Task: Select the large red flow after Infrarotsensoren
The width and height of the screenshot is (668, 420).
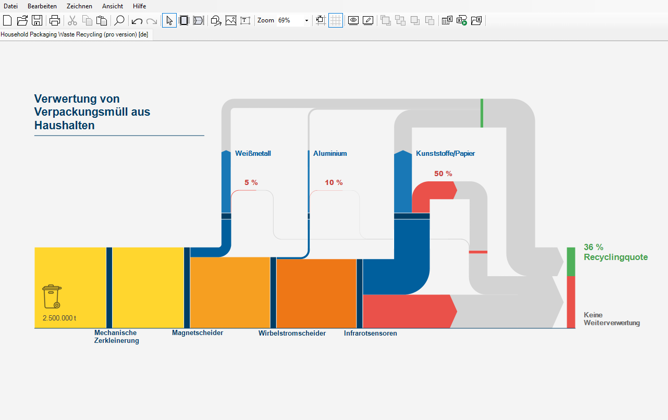Action: 408,311
